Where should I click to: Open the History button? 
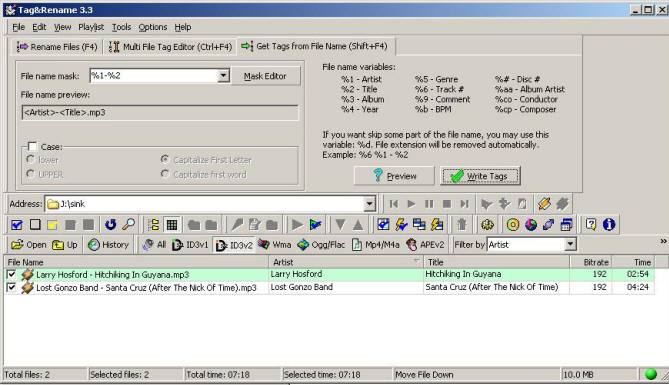point(108,245)
